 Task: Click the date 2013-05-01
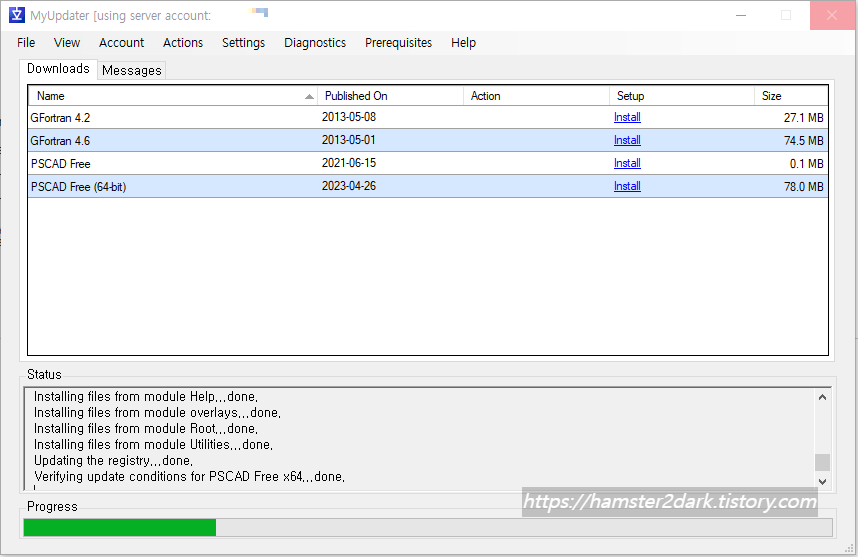coord(349,140)
